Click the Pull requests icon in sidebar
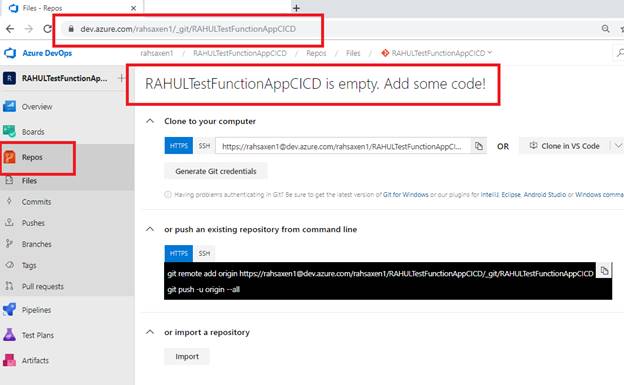 point(10,286)
